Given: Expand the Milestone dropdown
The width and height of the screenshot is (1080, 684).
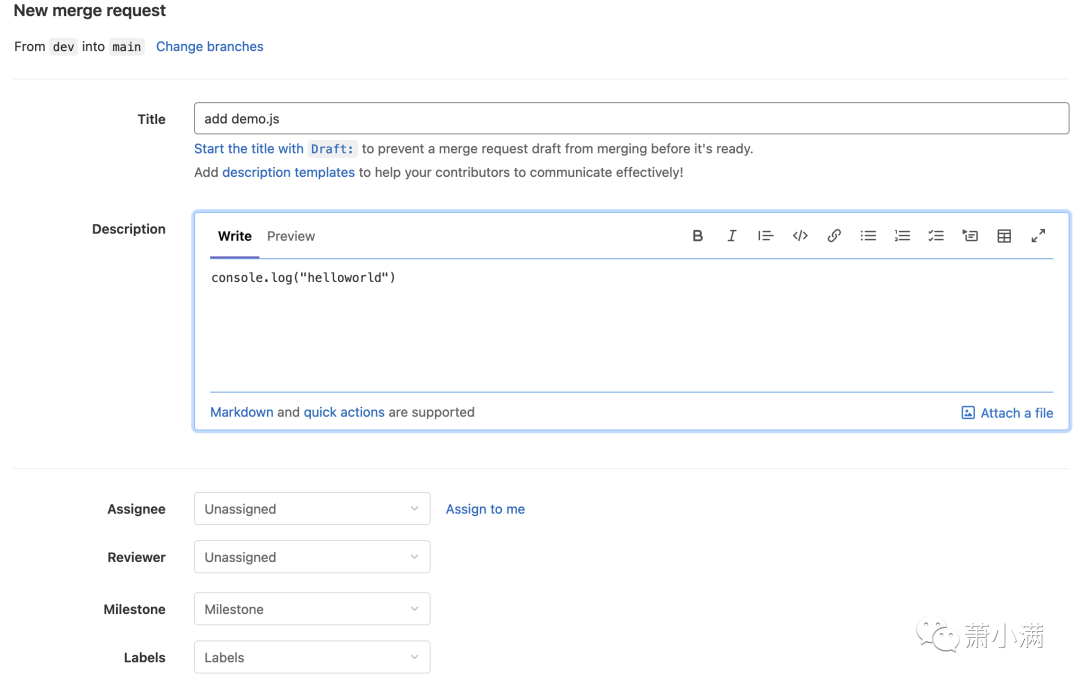Looking at the screenshot, I should (312, 609).
